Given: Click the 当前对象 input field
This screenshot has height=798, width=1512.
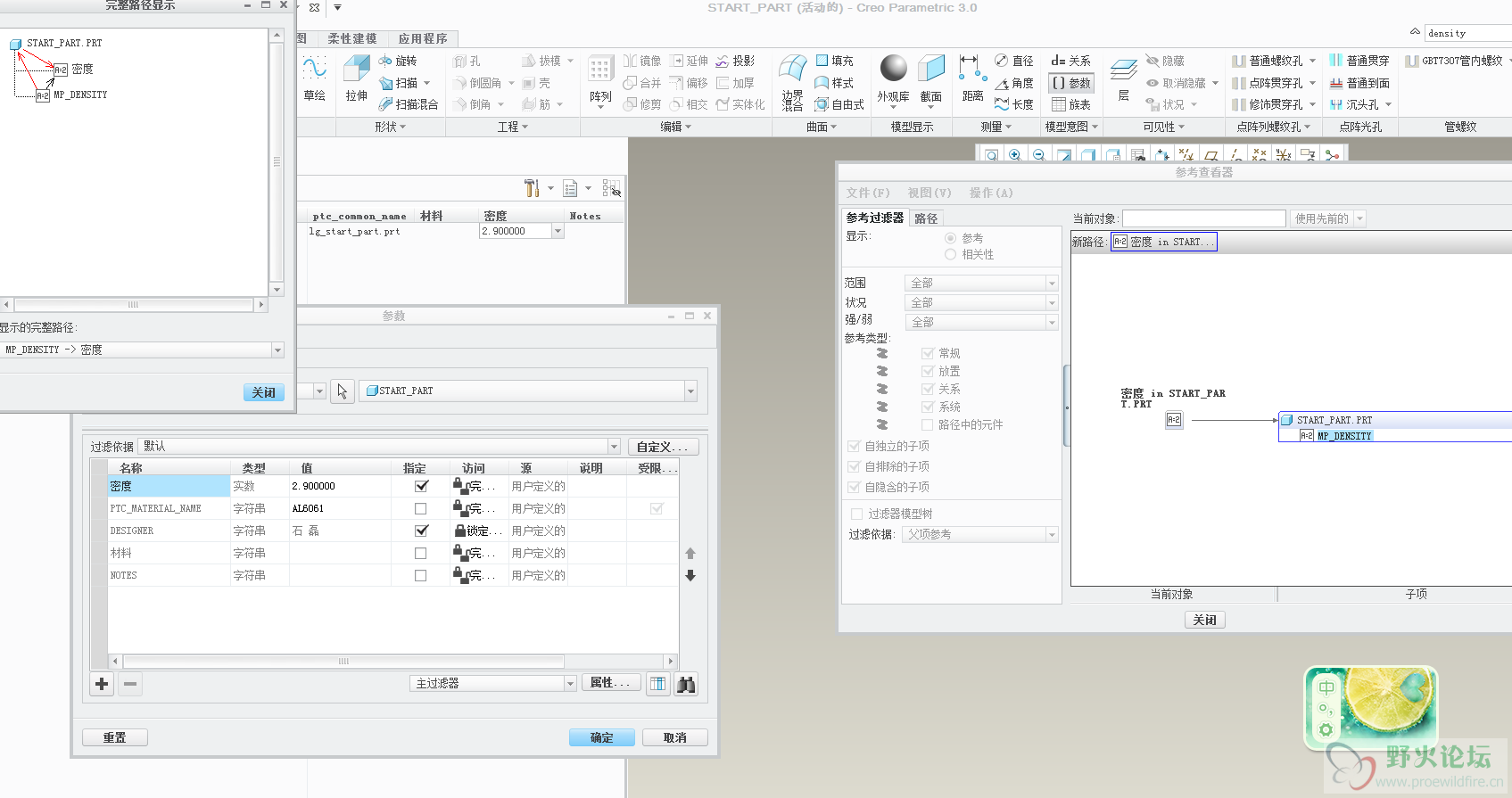Looking at the screenshot, I should click(x=1203, y=219).
